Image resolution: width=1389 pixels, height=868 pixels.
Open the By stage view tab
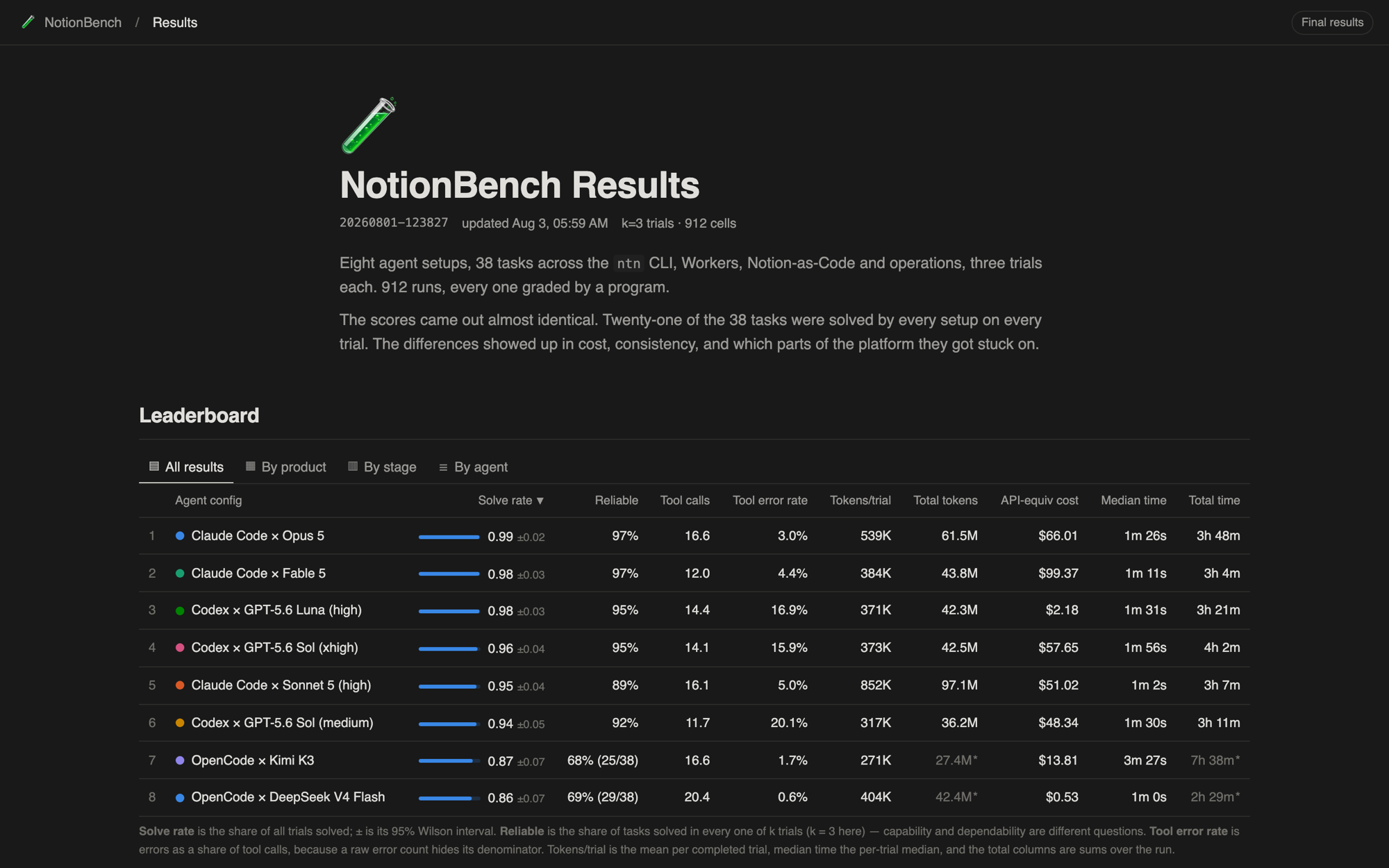(x=382, y=467)
